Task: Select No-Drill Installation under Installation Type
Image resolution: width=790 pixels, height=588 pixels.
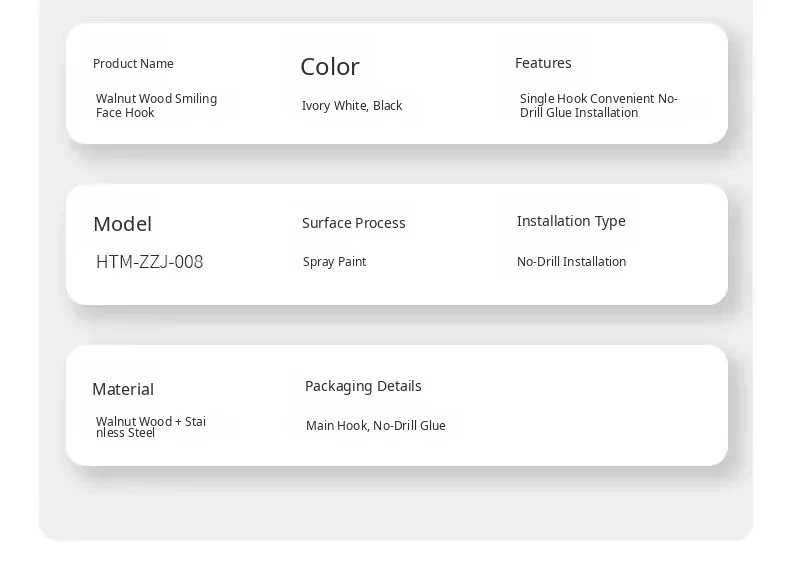Action: tap(571, 262)
